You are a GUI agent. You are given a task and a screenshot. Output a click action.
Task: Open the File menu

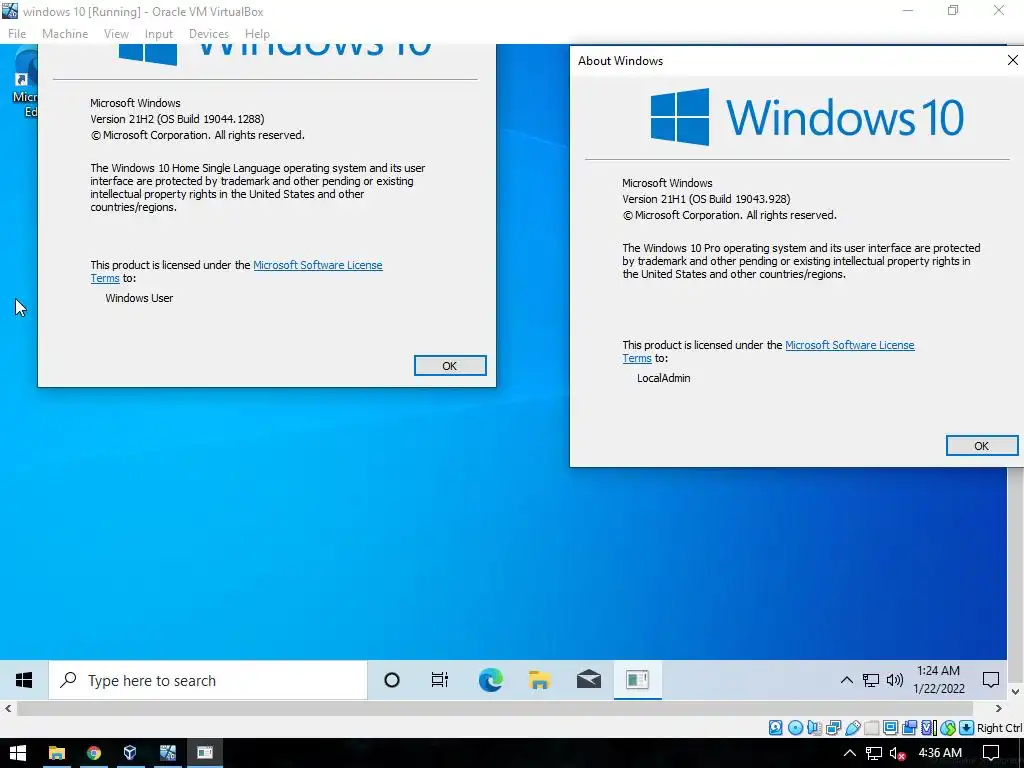coord(17,33)
